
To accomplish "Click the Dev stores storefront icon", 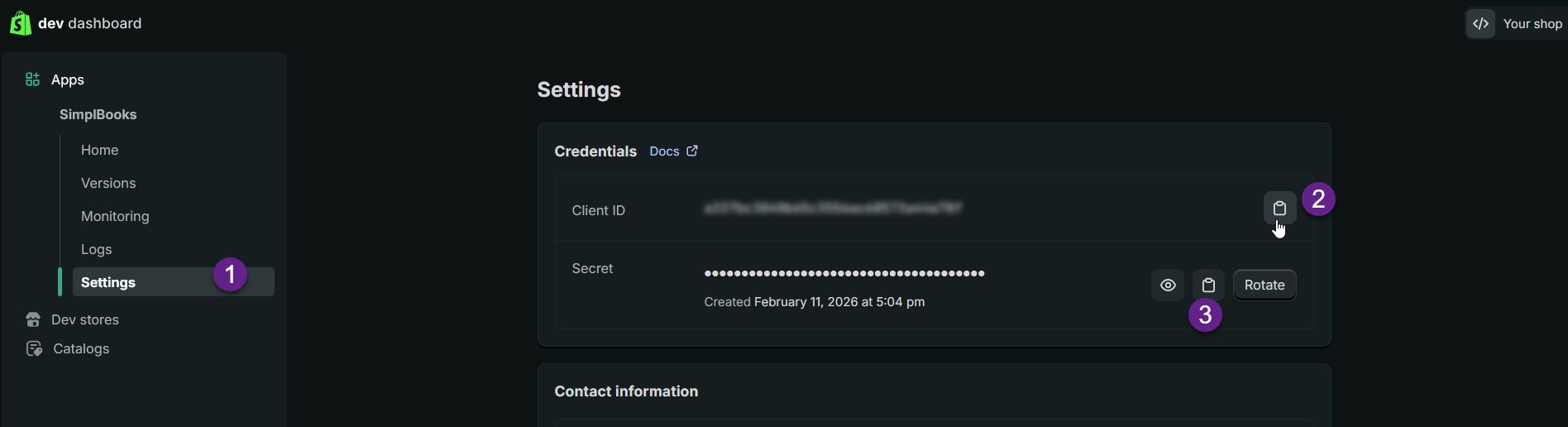I will (33, 319).
